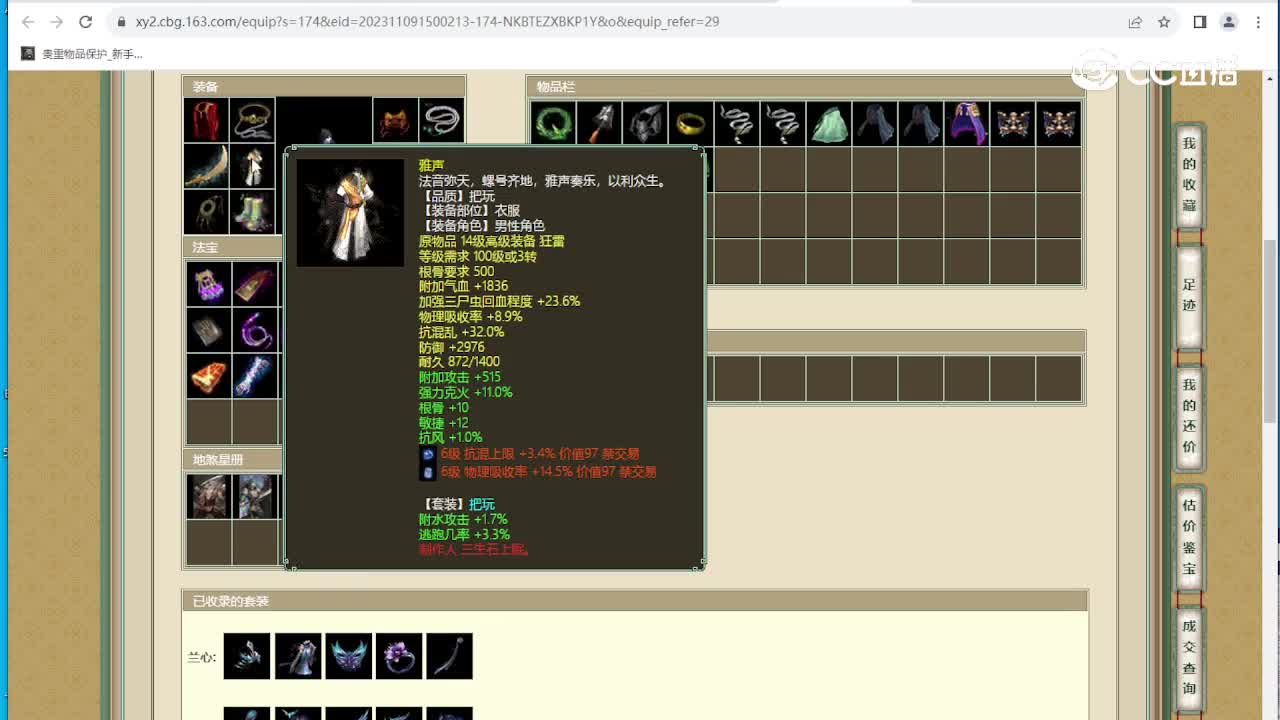Open 我的还价 sidebar button
This screenshot has width=1280, height=720.
tap(1189, 416)
